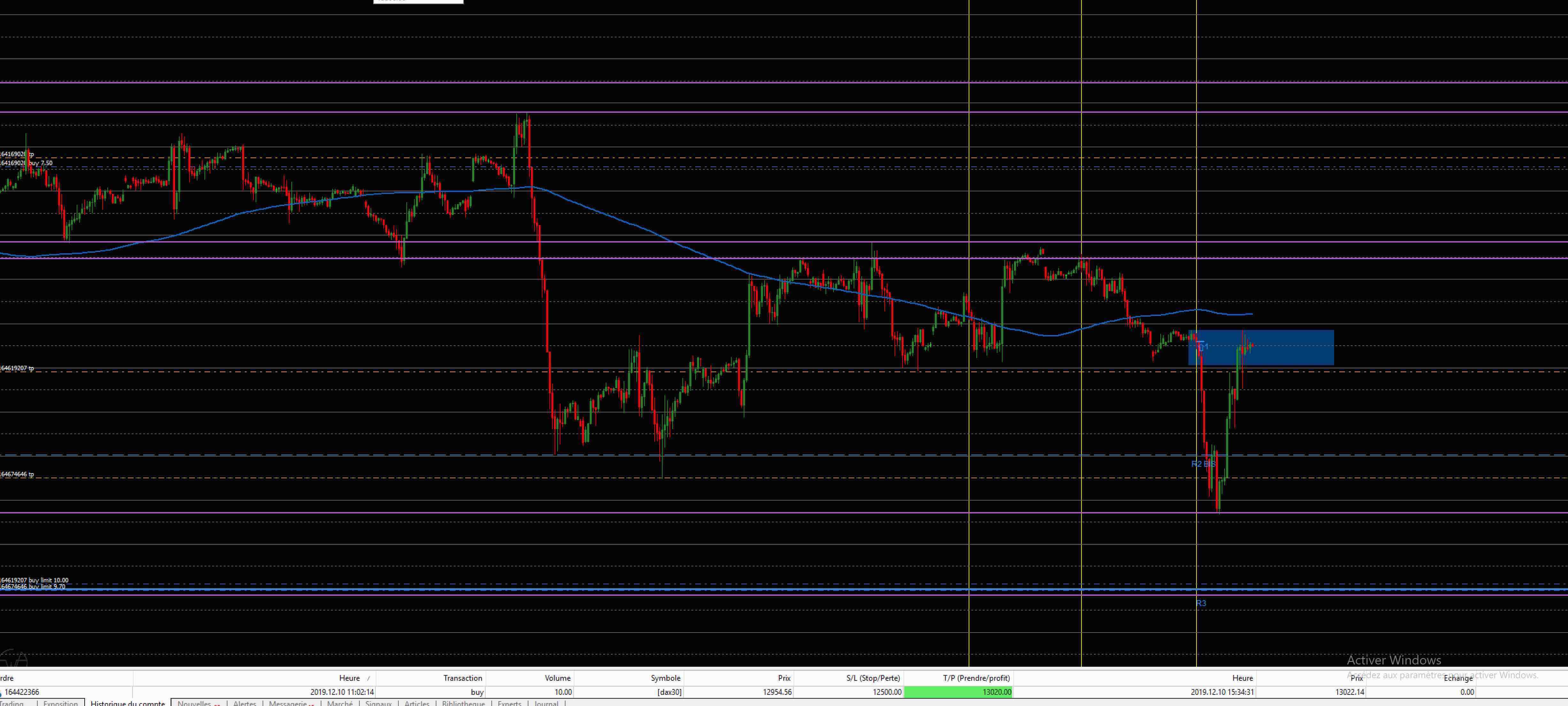This screenshot has height=706, width=1568.
Task: Open the Articles tab
Action: coord(417,703)
